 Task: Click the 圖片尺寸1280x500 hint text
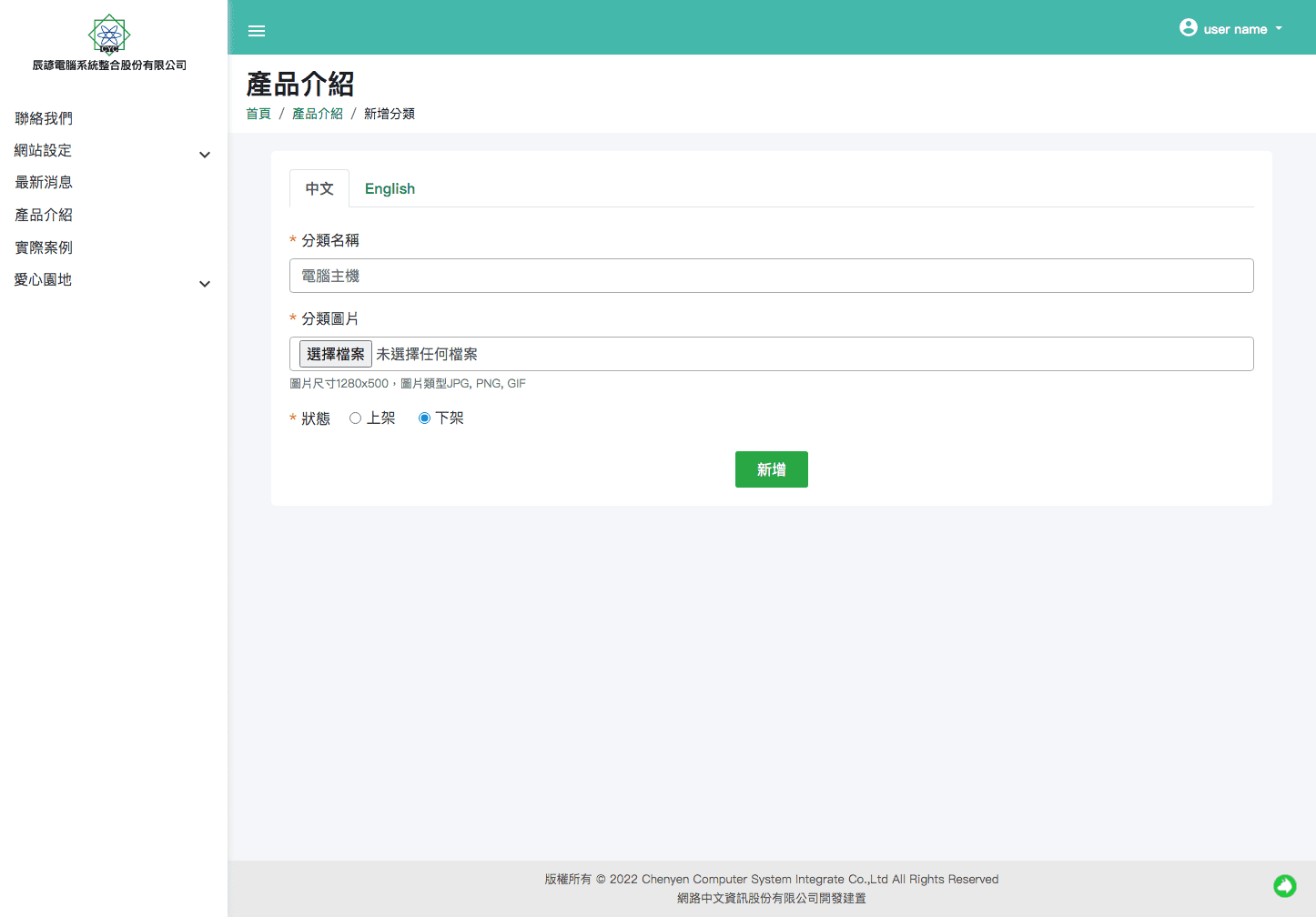[408, 384]
